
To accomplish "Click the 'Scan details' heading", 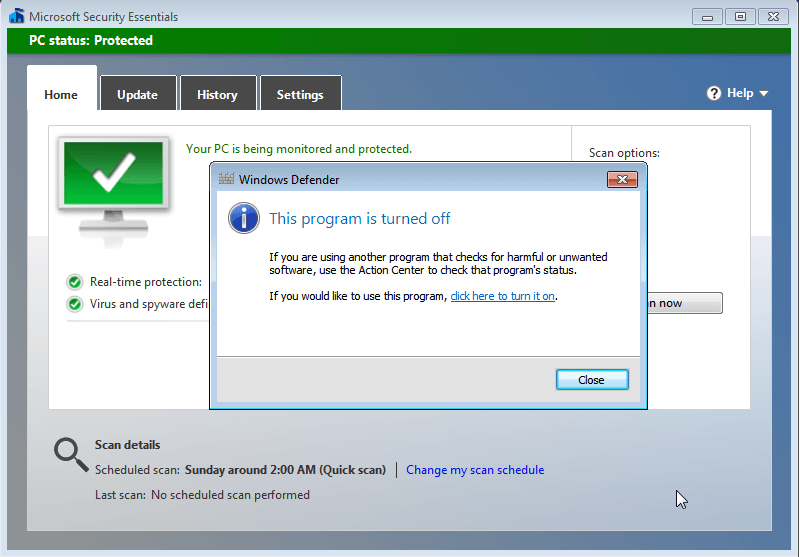I will coord(127,445).
